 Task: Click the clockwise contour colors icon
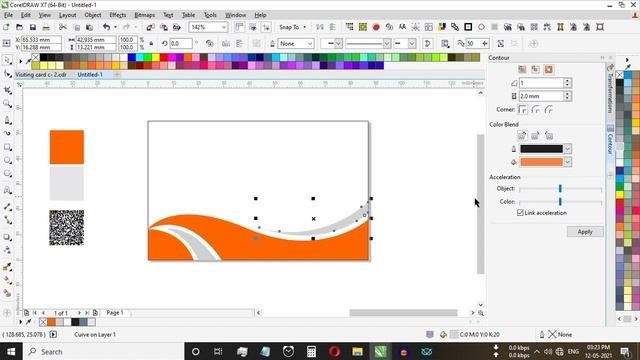[x=536, y=136]
